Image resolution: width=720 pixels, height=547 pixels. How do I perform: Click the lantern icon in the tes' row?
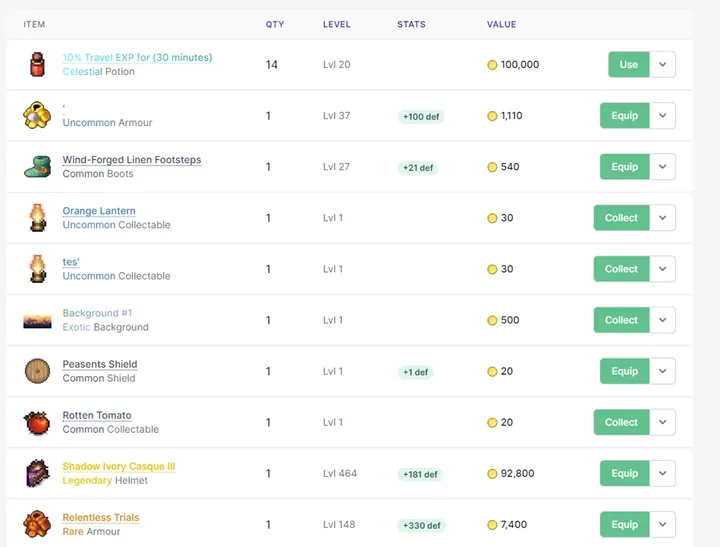38,269
